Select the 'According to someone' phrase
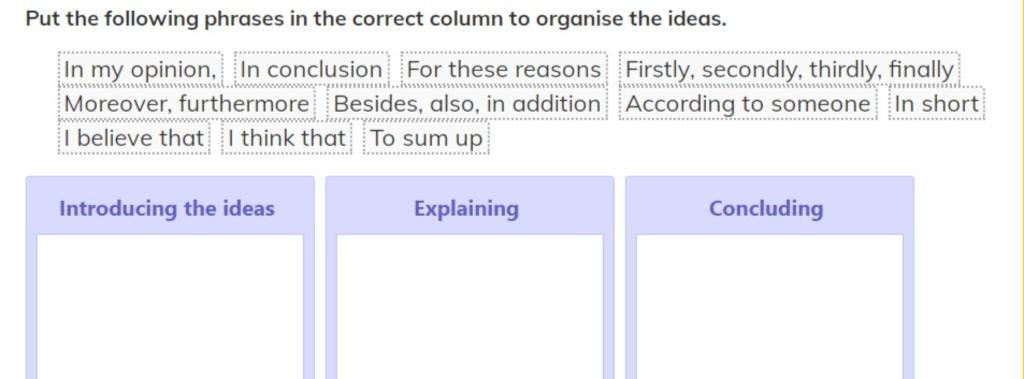This screenshot has height=379, width=1024. 748,104
